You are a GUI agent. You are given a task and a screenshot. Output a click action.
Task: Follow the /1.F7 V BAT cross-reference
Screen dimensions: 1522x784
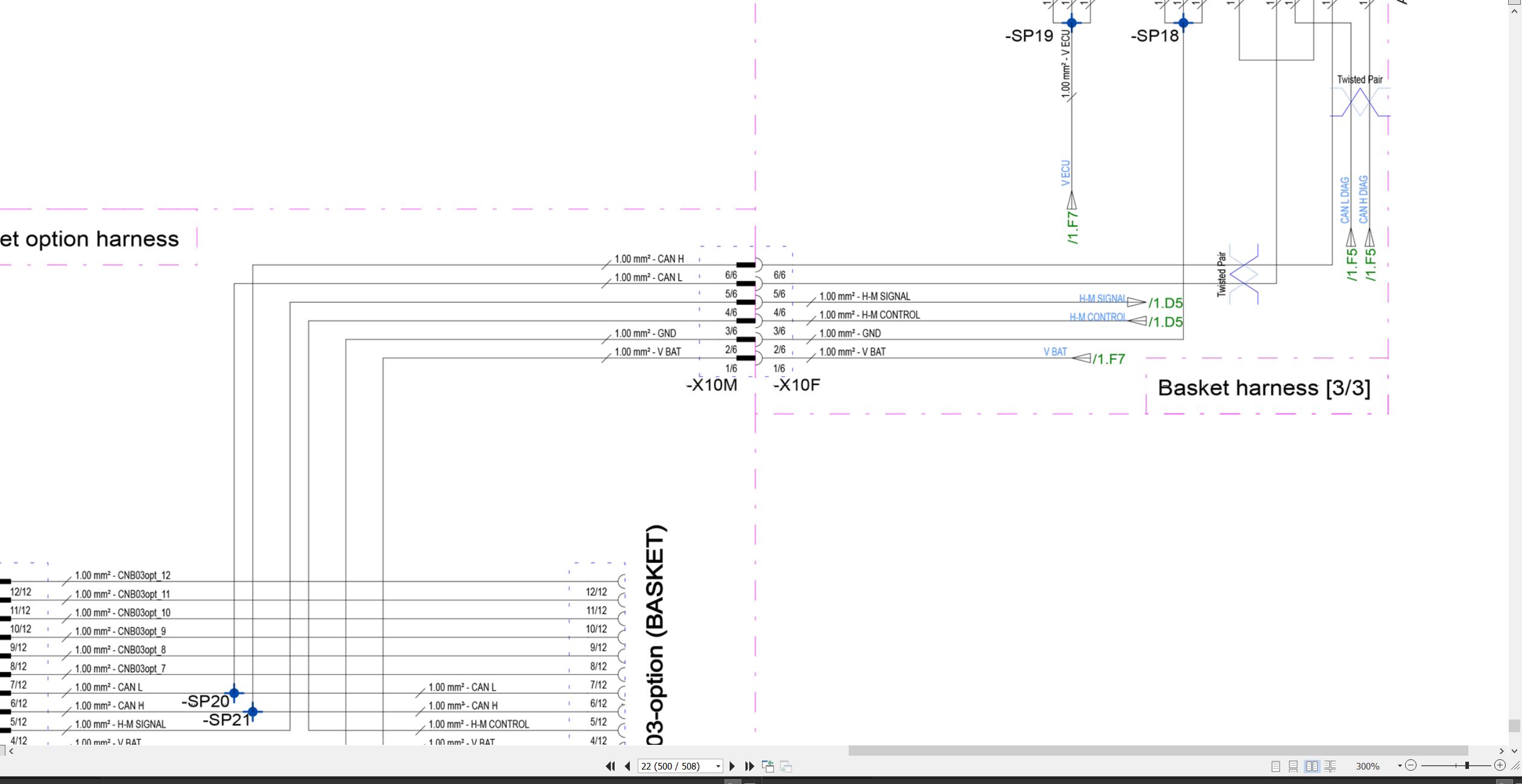pyautogui.click(x=1108, y=359)
